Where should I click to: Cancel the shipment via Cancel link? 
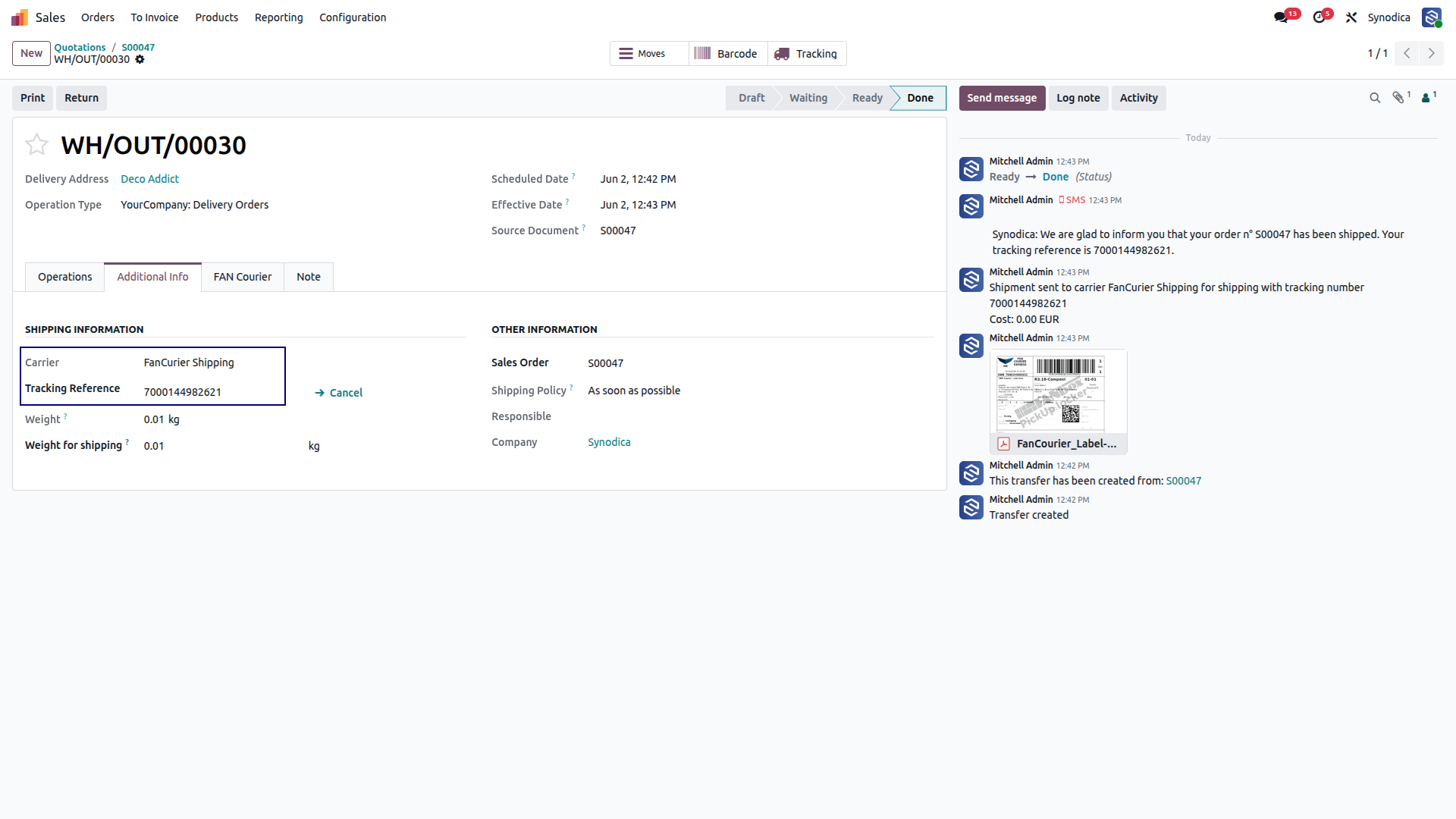[339, 393]
